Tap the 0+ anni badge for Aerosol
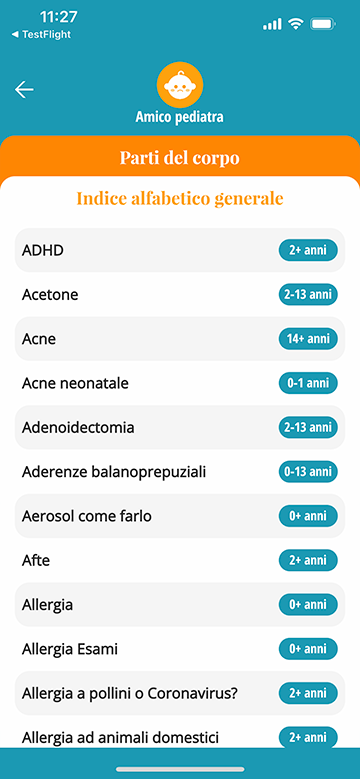 pos(308,516)
